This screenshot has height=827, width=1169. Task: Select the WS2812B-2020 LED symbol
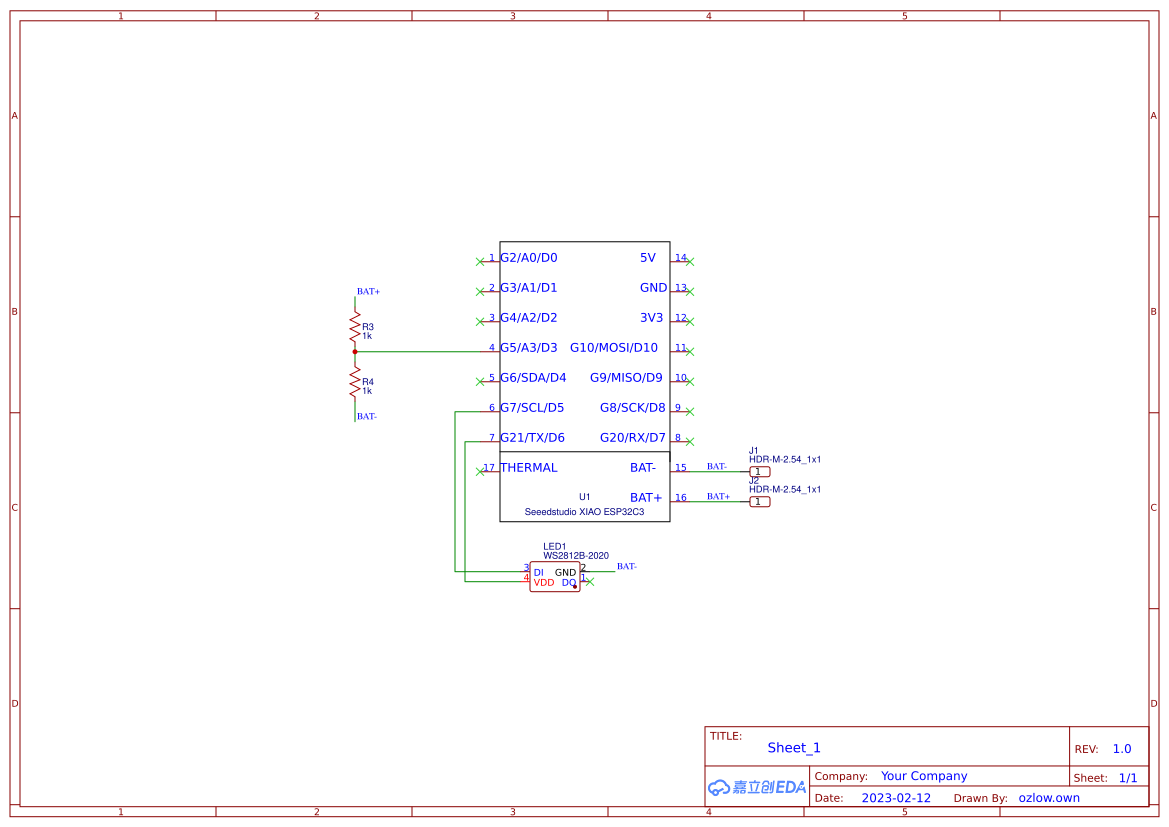(x=555, y=577)
